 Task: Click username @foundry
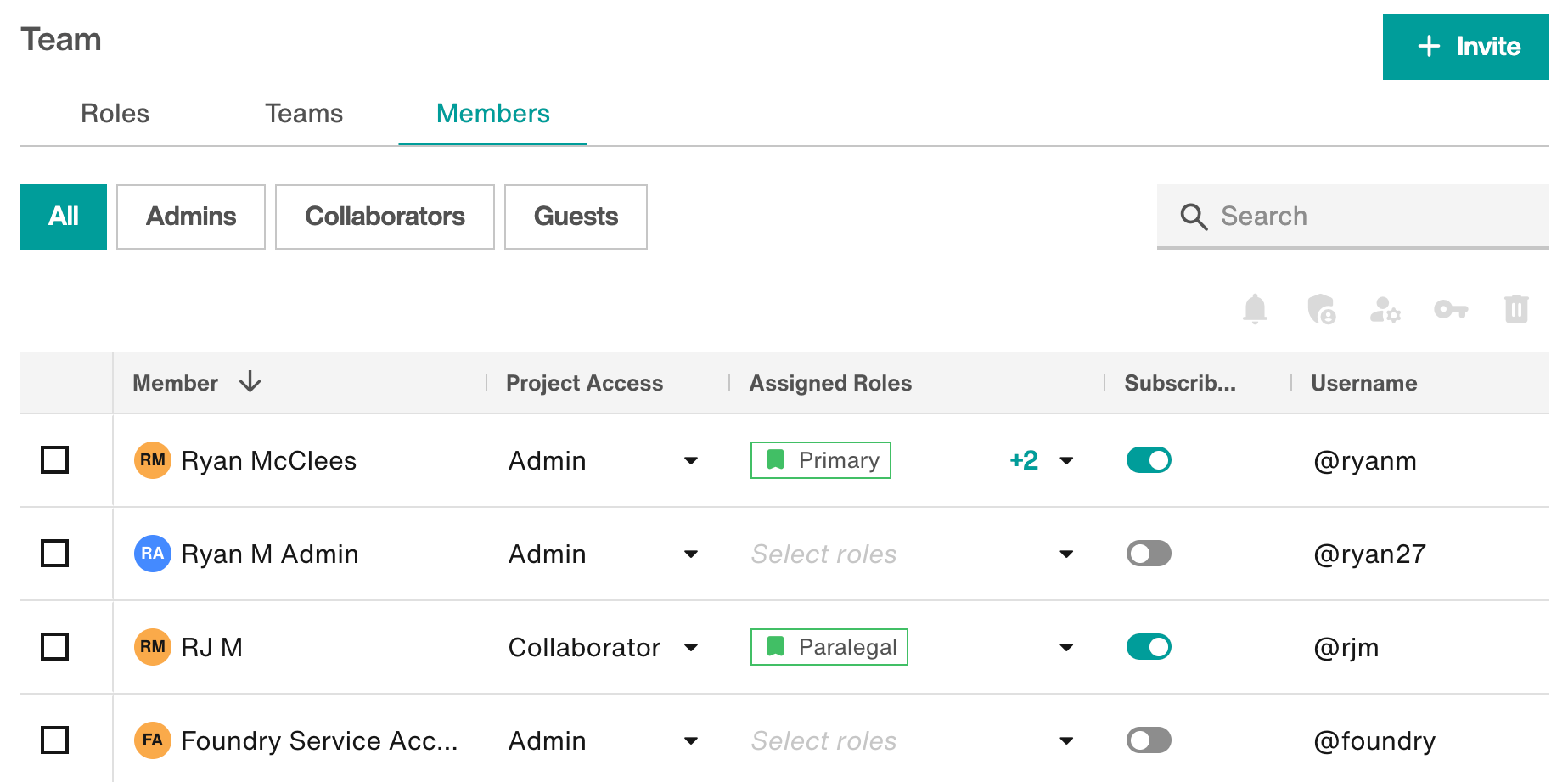coord(1374,741)
